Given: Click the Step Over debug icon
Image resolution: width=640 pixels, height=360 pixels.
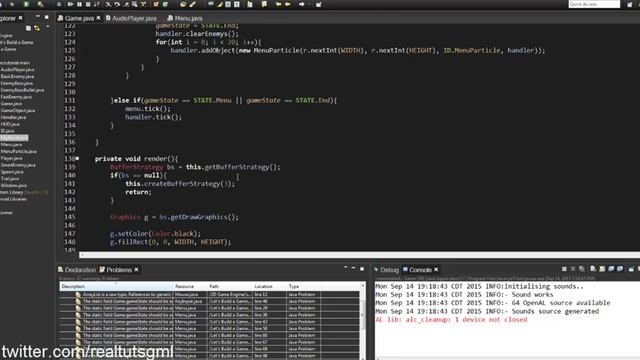Looking at the screenshot, I should (x=117, y=4).
